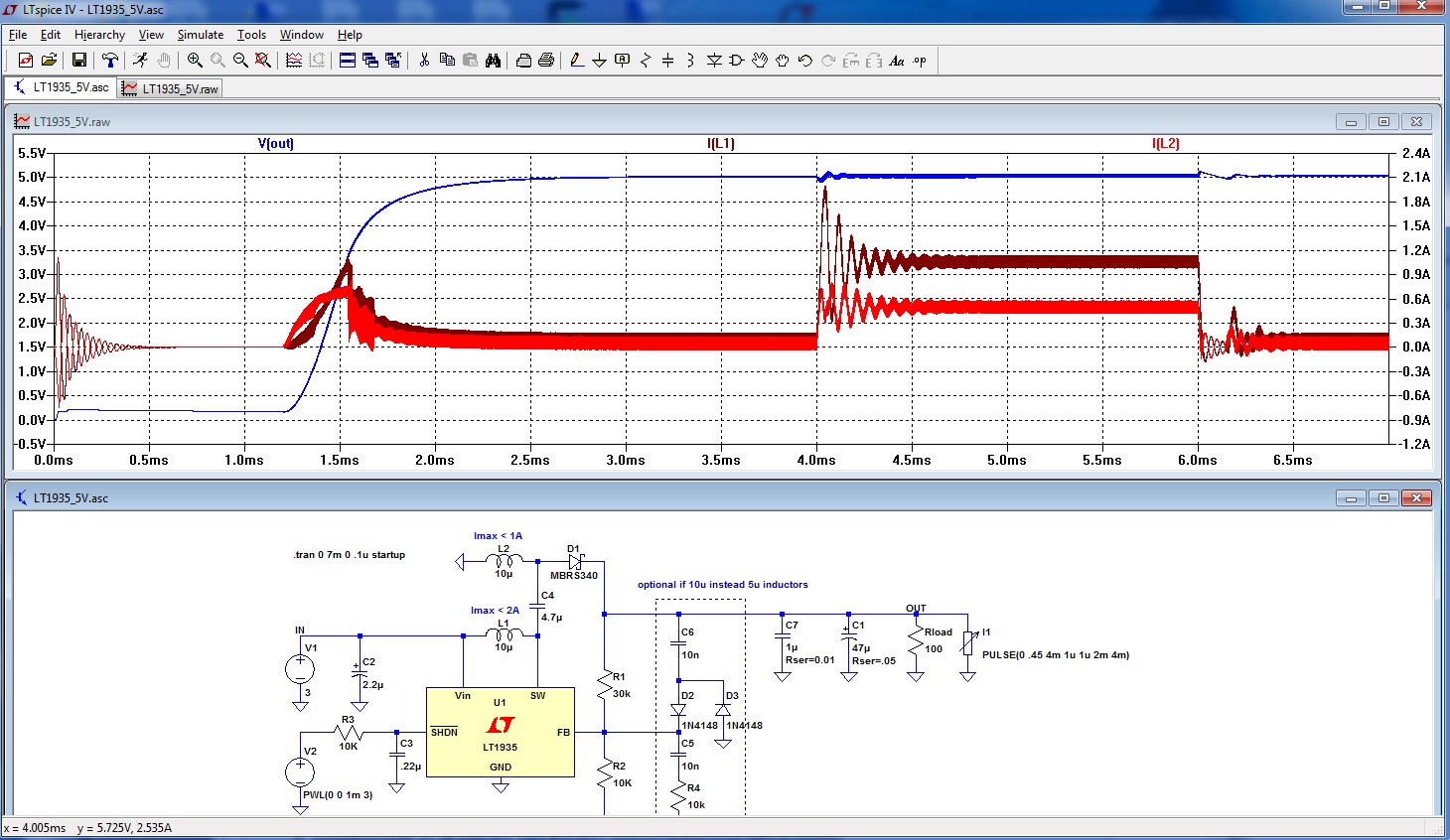The image size is (1450, 840).
Task: Open the Simulate menu
Action: tap(200, 34)
